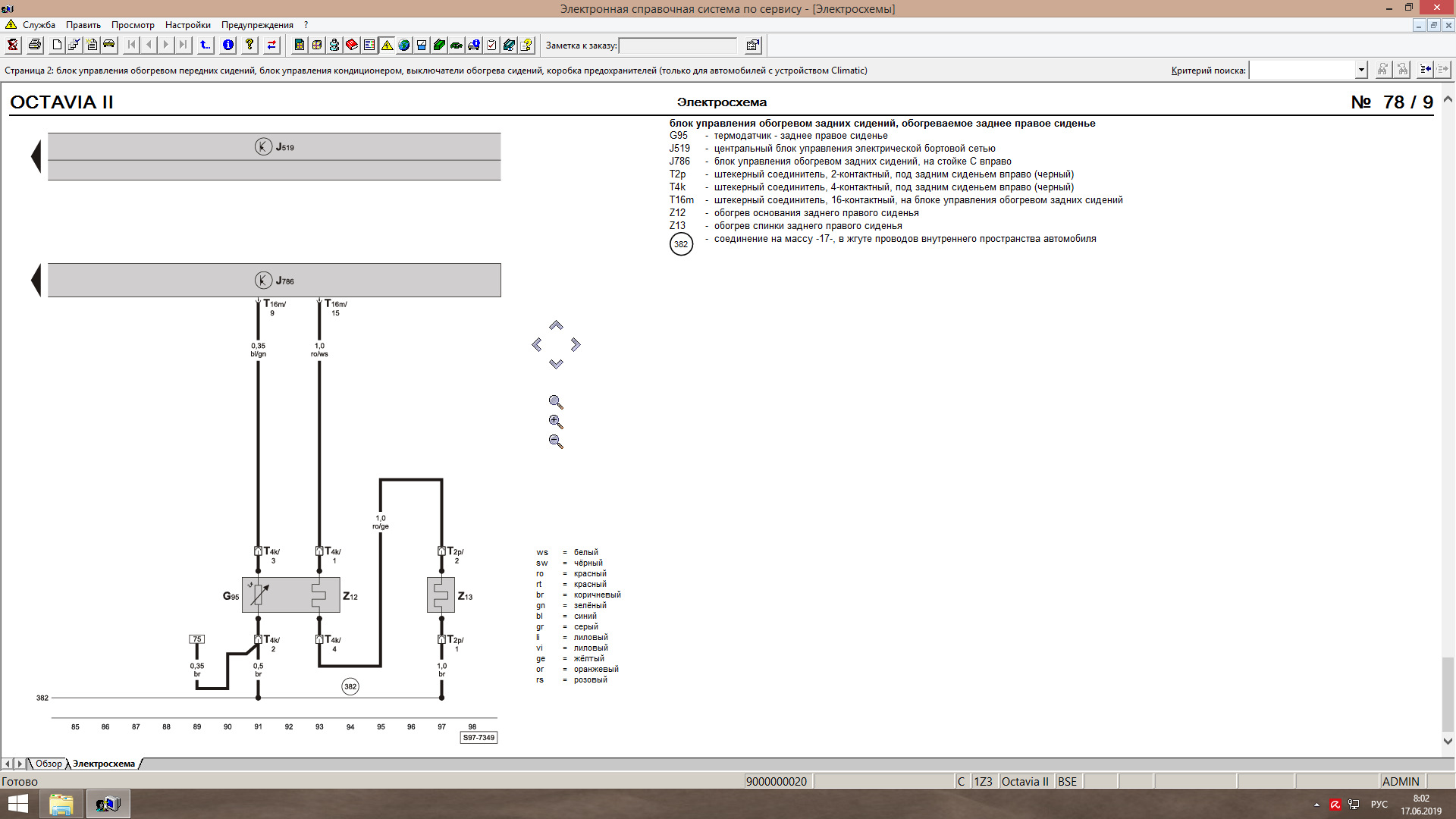
Task: Click the search next binoculars icon
Action: coord(1383,70)
